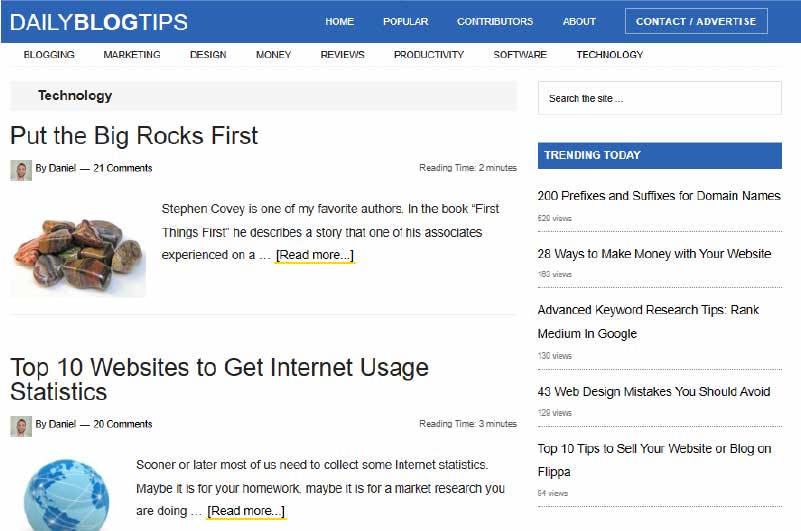Click Daniel's avatar on Internet Statistics post

(x=21, y=426)
